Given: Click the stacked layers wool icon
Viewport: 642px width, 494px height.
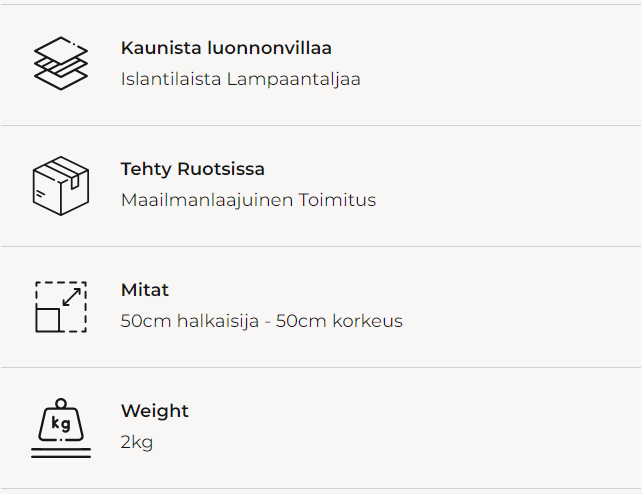Looking at the screenshot, I should (61, 63).
